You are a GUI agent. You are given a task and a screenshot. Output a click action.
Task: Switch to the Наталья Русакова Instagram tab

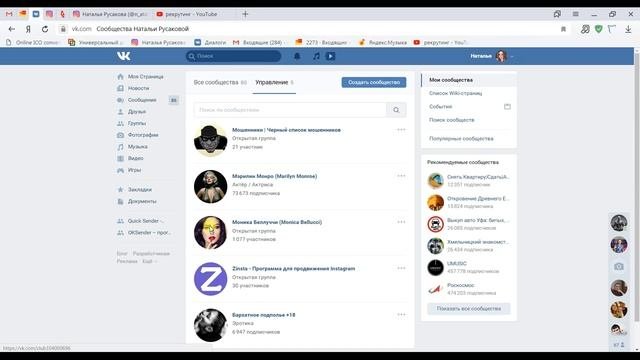(111, 14)
